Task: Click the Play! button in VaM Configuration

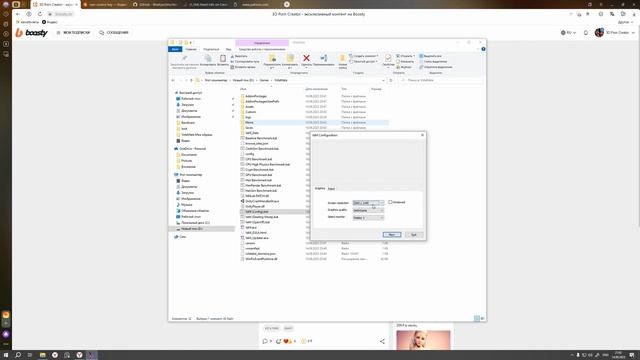Action: click(392, 235)
